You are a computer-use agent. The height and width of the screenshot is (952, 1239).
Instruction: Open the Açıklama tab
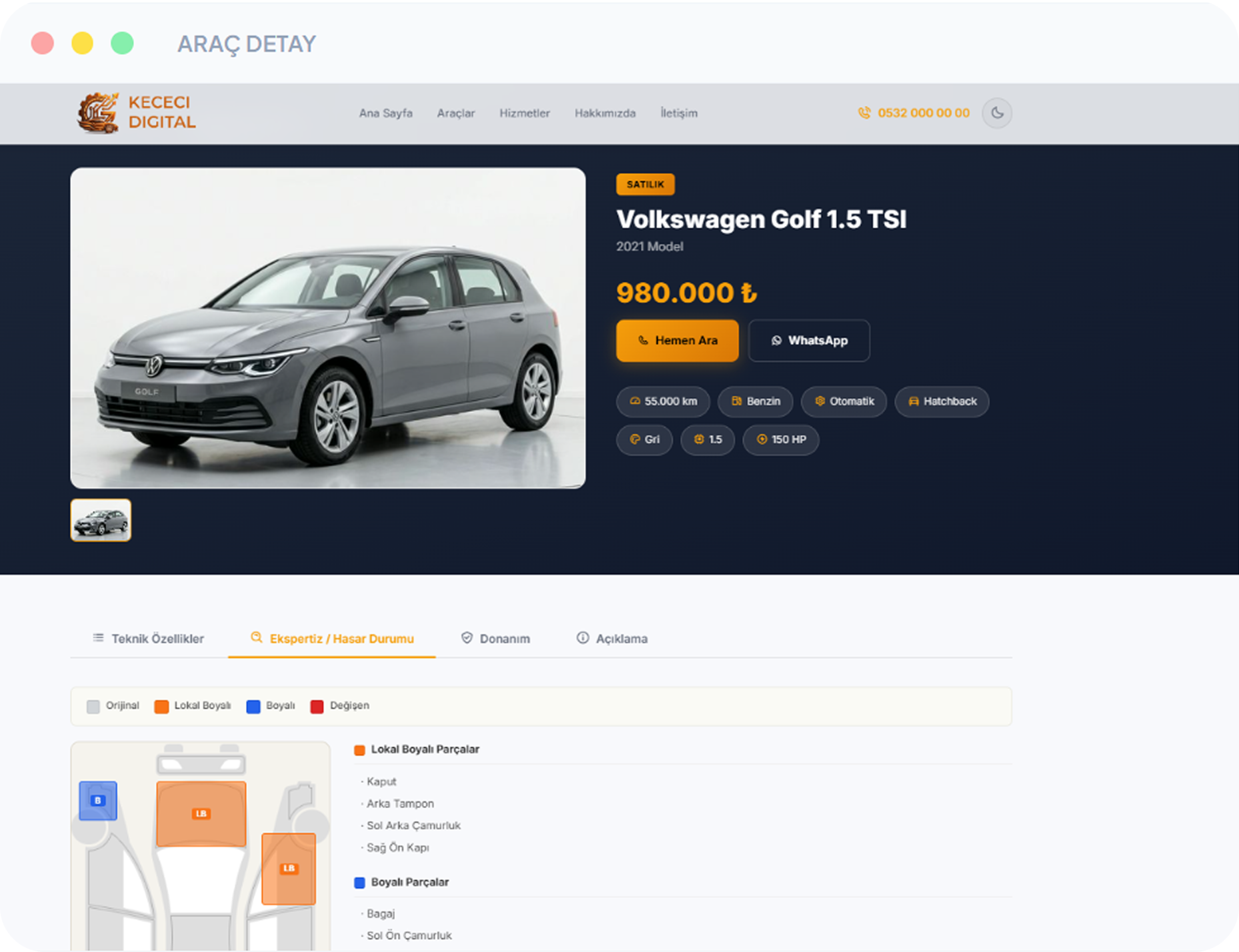[x=612, y=639]
